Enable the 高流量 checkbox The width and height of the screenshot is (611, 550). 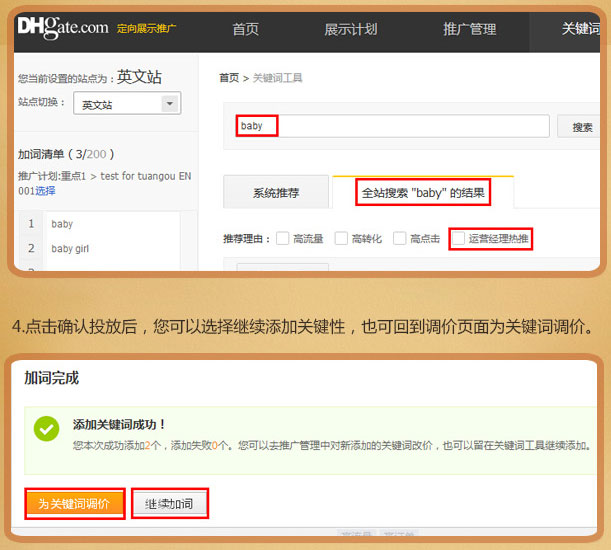tap(283, 238)
